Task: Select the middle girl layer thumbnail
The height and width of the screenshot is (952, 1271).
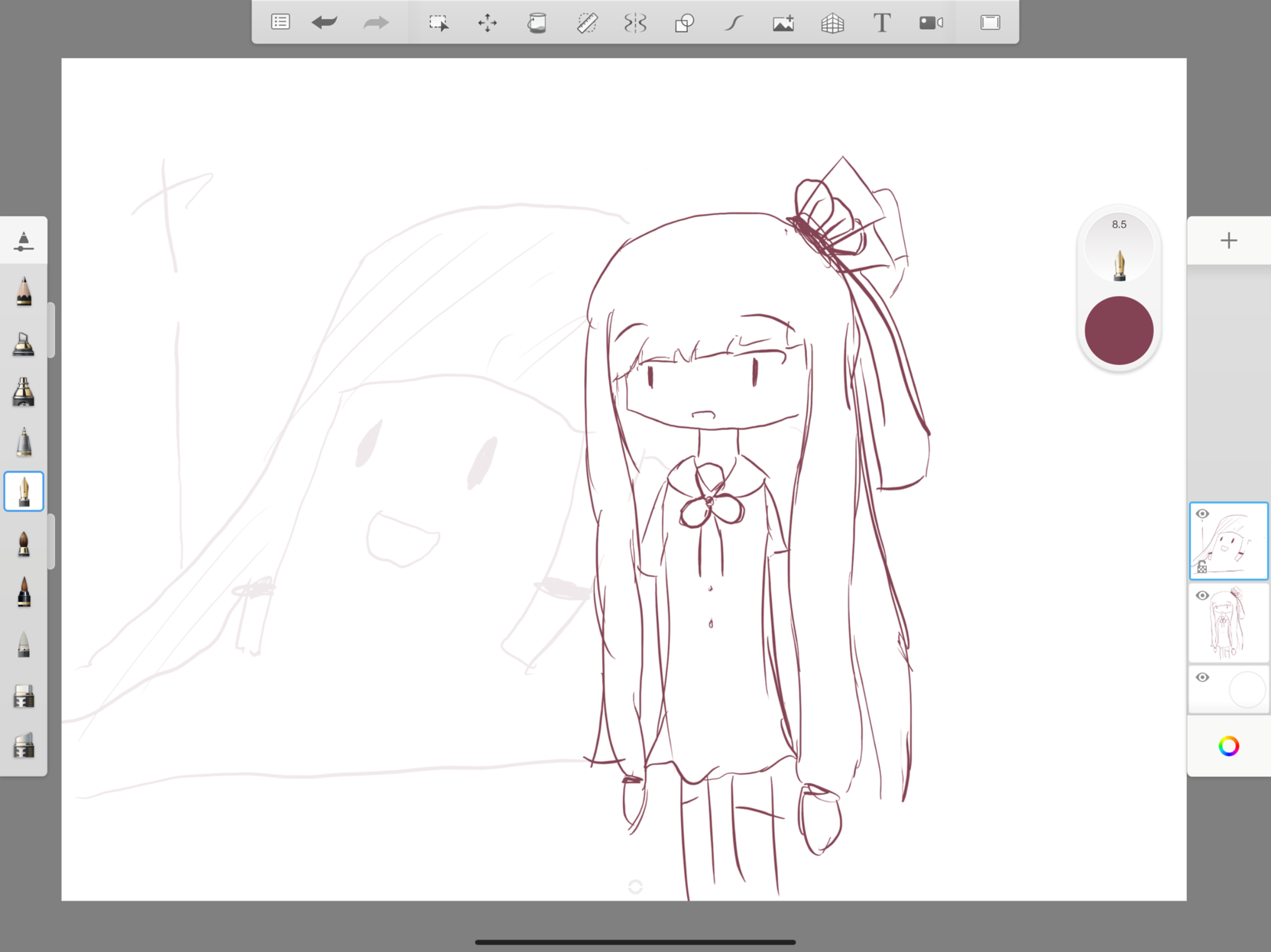Action: (x=1230, y=623)
